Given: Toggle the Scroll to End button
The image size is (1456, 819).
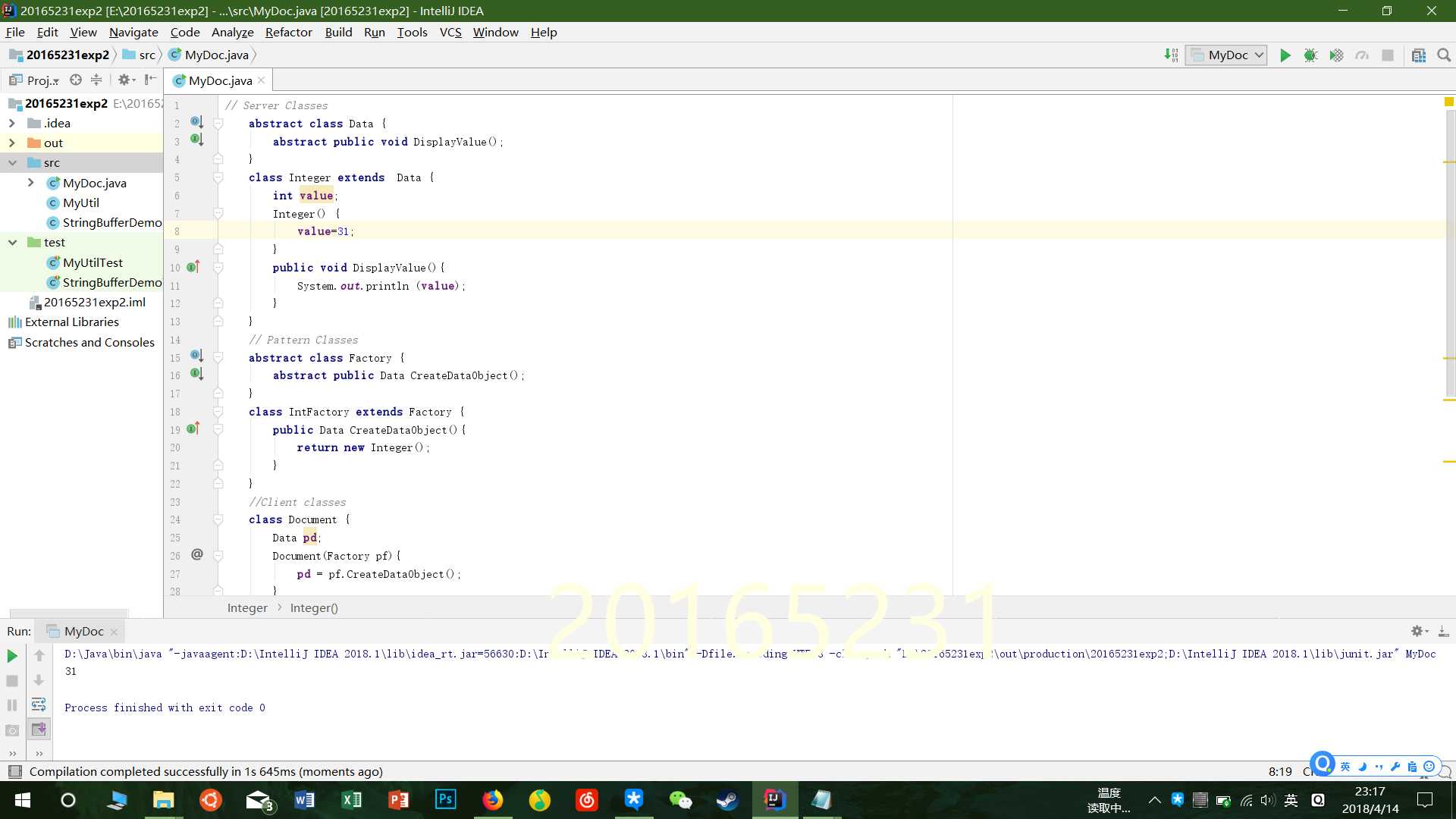Looking at the screenshot, I should pyautogui.click(x=39, y=730).
